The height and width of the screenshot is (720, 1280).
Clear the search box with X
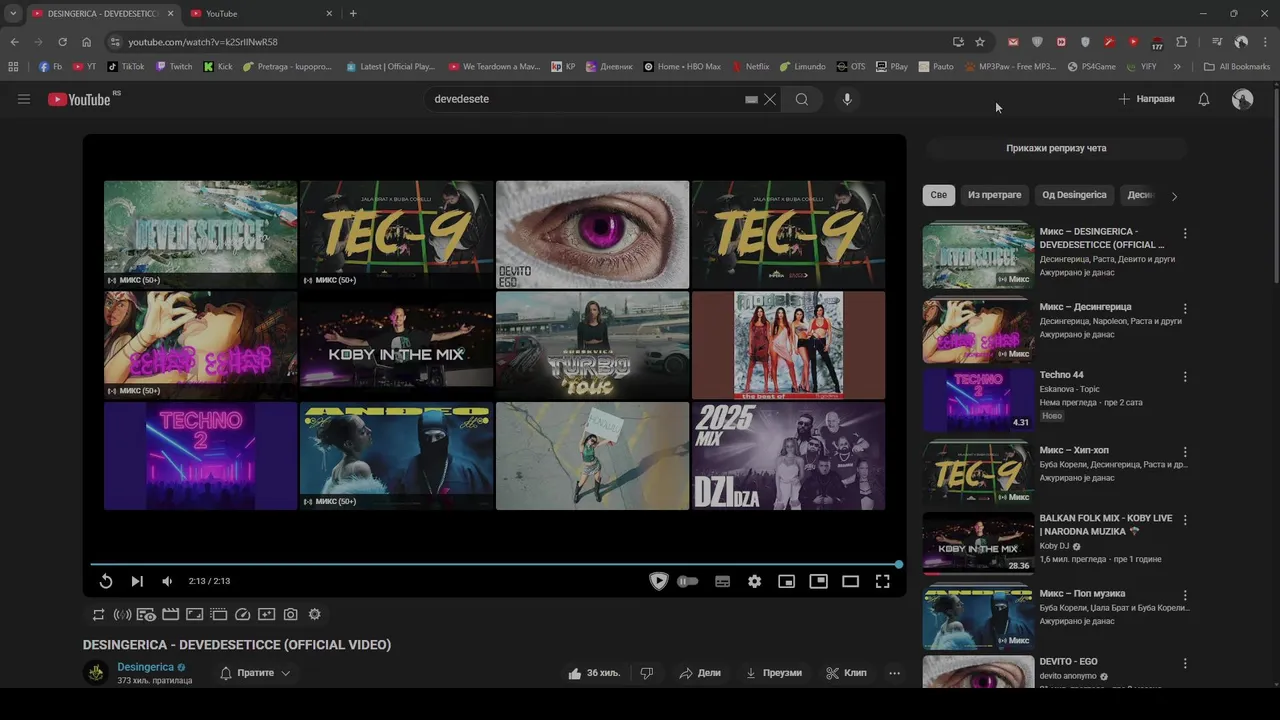pyautogui.click(x=770, y=99)
